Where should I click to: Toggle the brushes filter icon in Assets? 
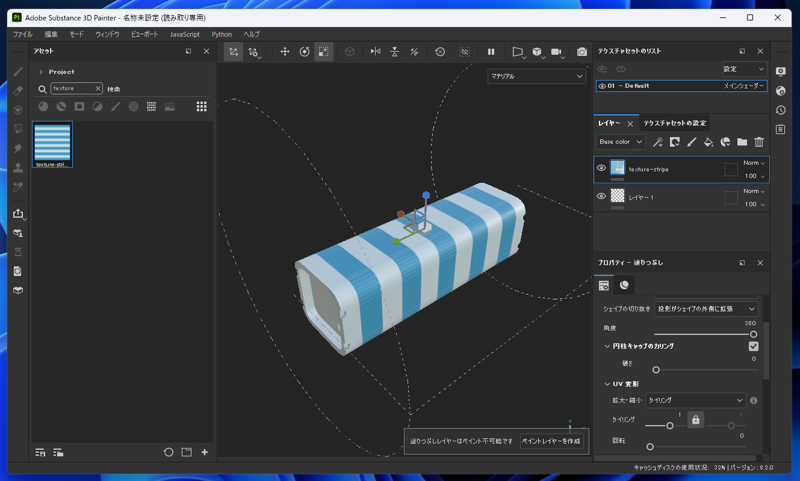point(115,106)
